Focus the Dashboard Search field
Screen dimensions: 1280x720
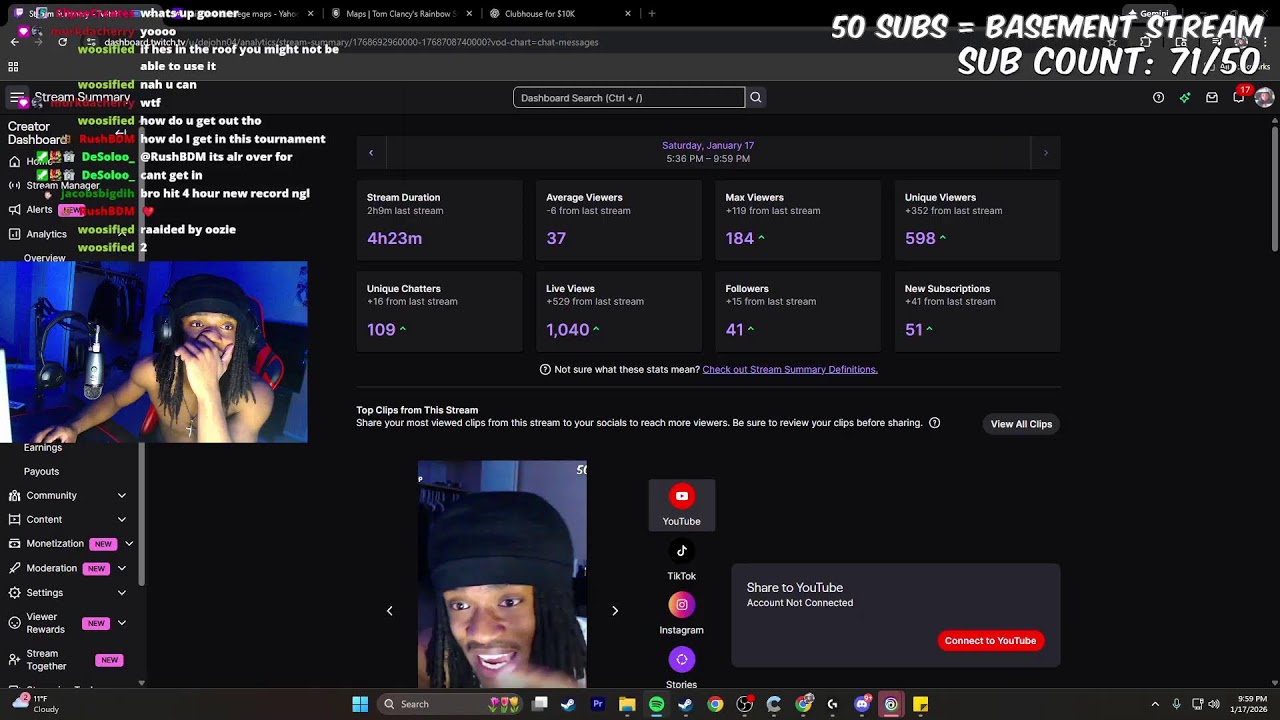629,98
